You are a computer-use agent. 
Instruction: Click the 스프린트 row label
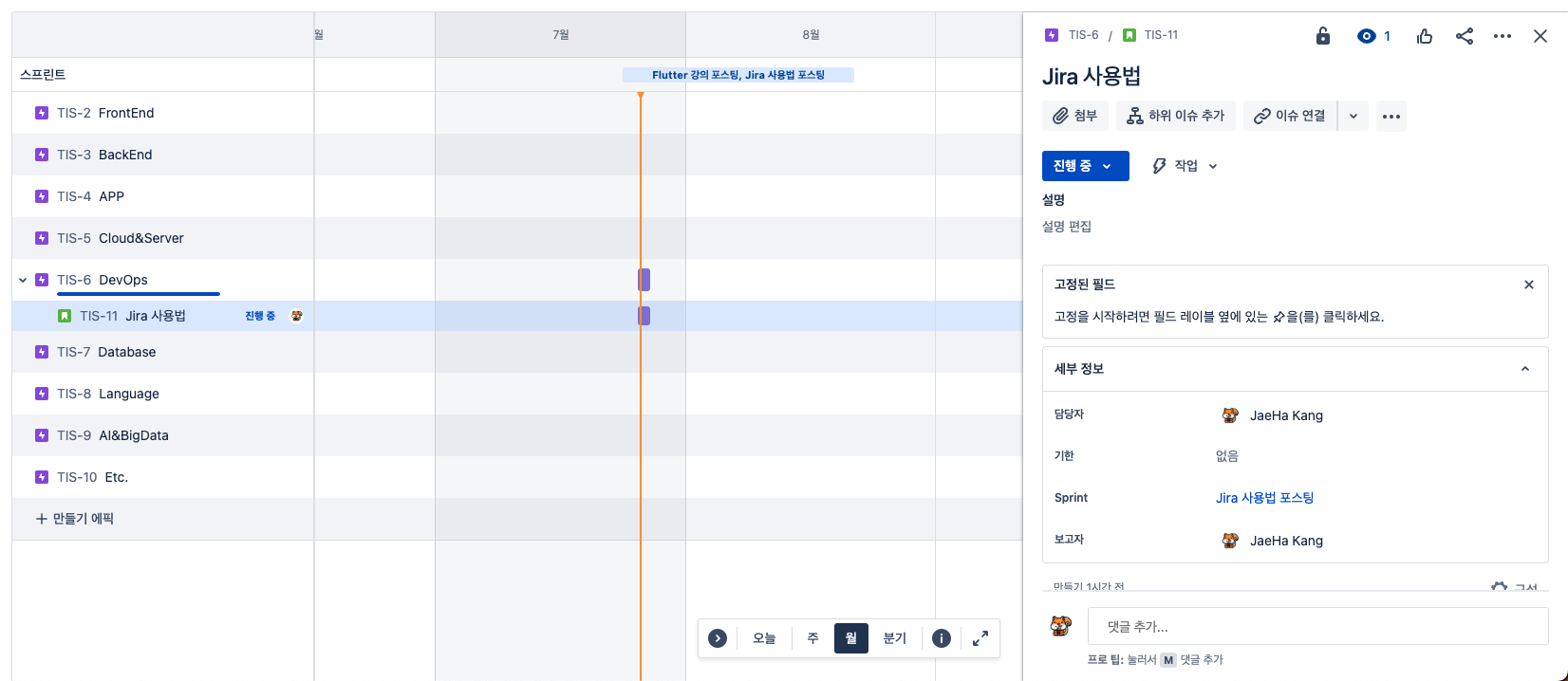point(43,75)
